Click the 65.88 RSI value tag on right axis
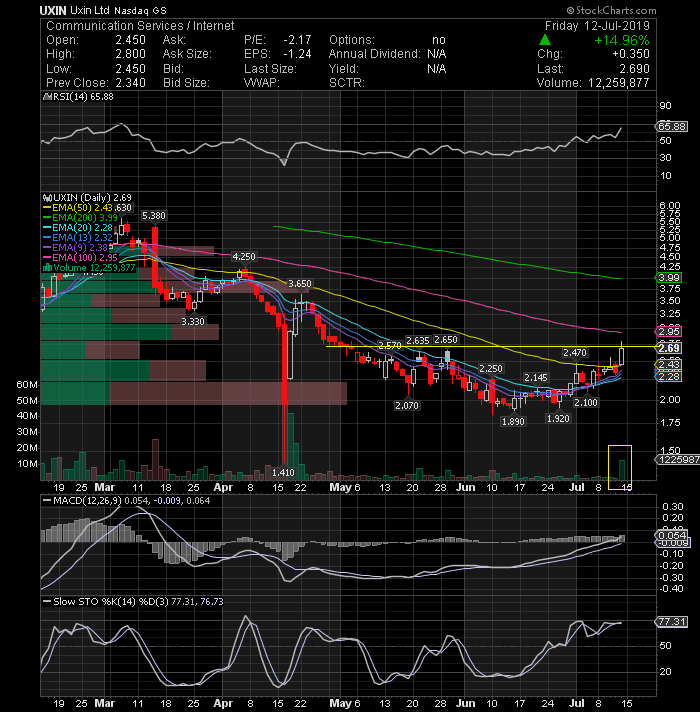 [672, 126]
